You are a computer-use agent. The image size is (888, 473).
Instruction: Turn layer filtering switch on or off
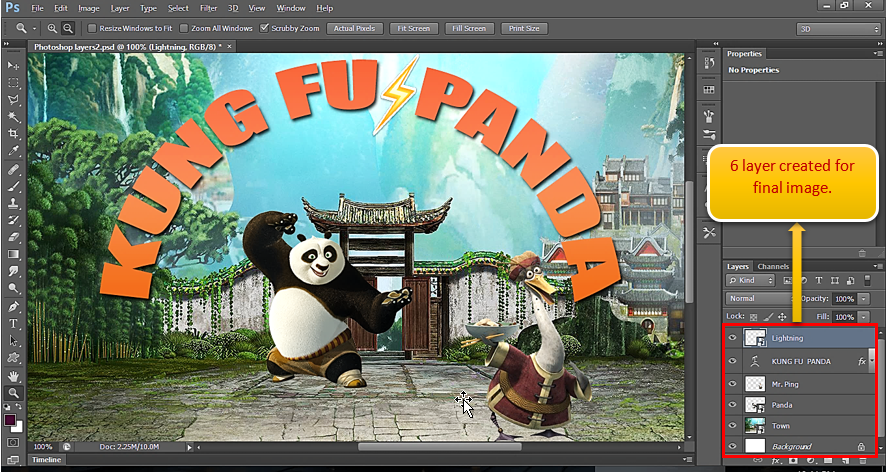tap(867, 280)
